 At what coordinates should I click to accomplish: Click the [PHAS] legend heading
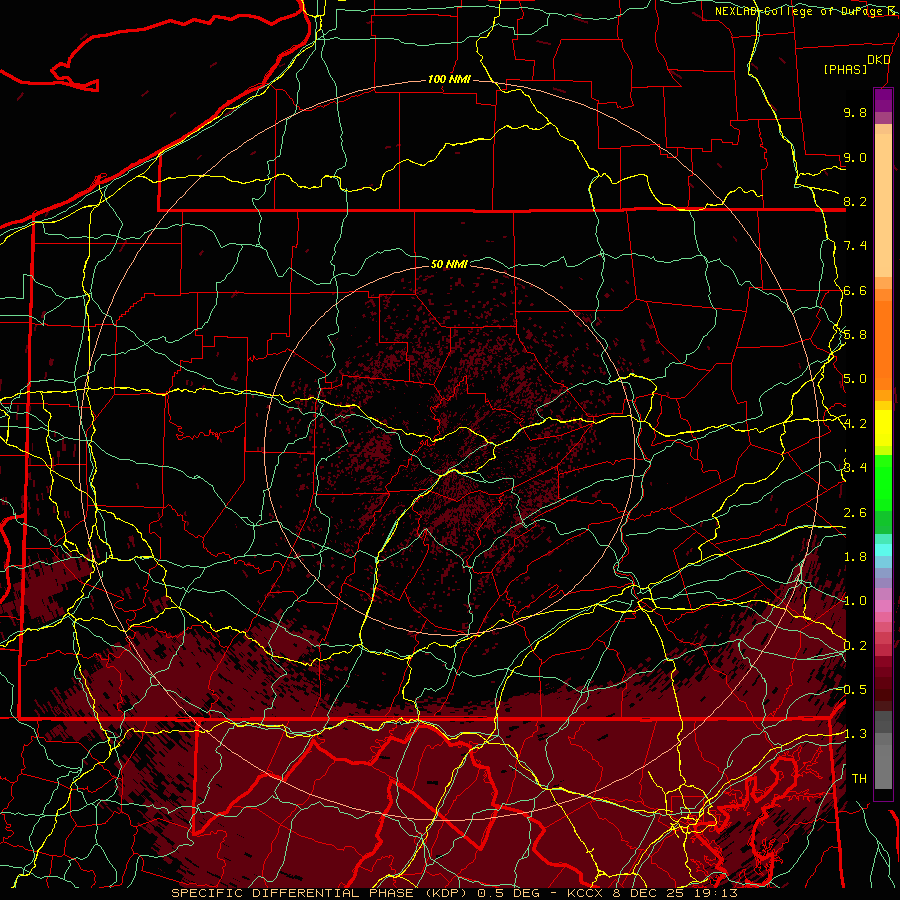click(x=845, y=69)
